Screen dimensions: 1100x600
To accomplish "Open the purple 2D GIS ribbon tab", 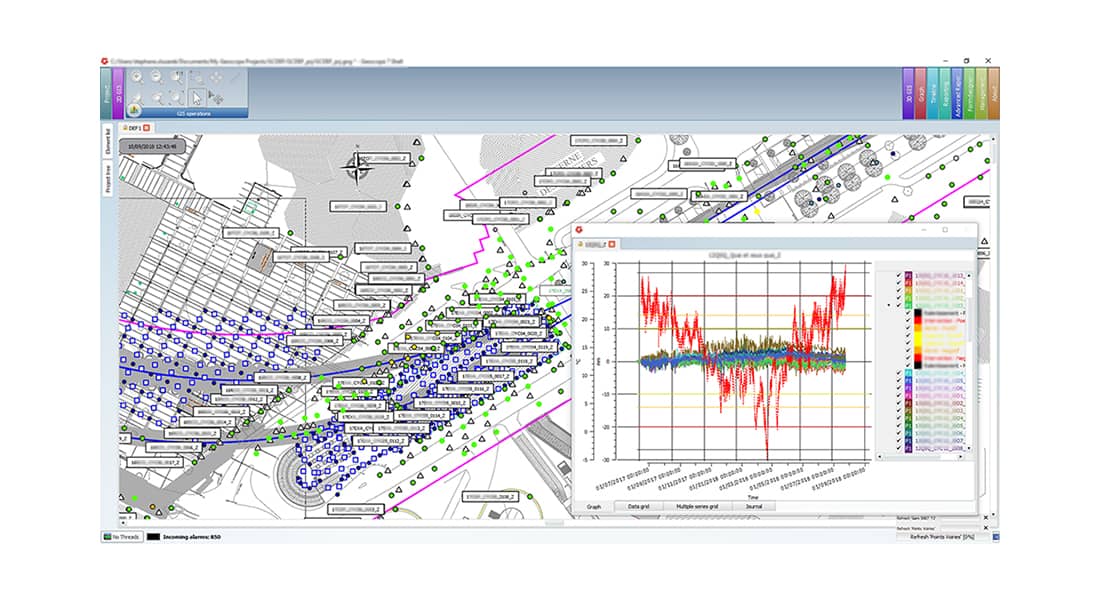I will pos(119,93).
